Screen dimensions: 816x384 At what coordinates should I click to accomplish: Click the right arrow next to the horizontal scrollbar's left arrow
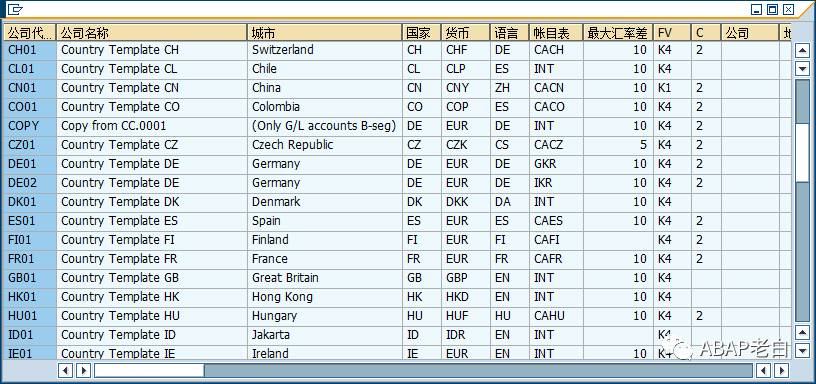click(83, 370)
